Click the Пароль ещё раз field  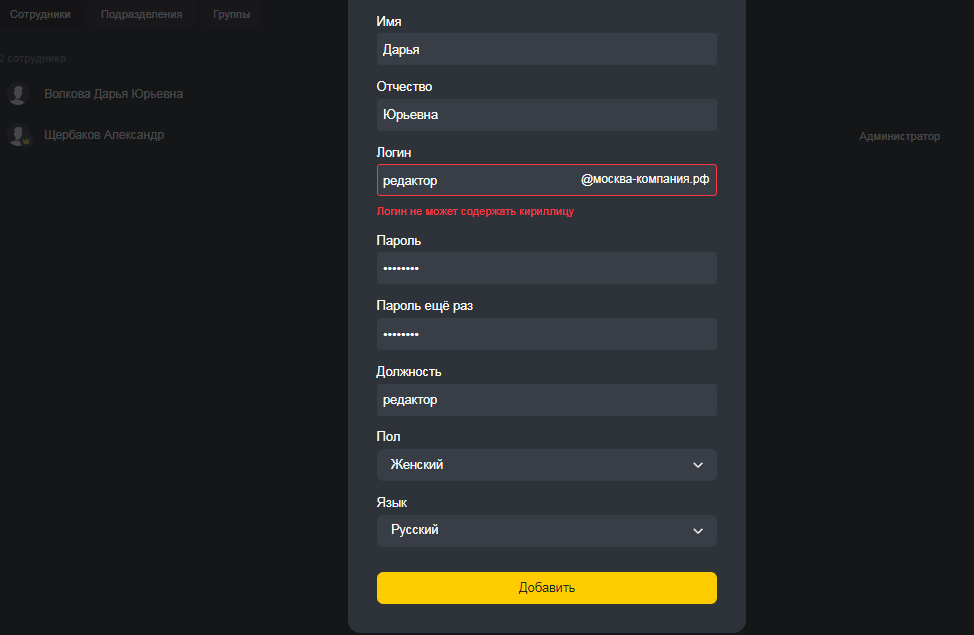[x=546, y=334]
